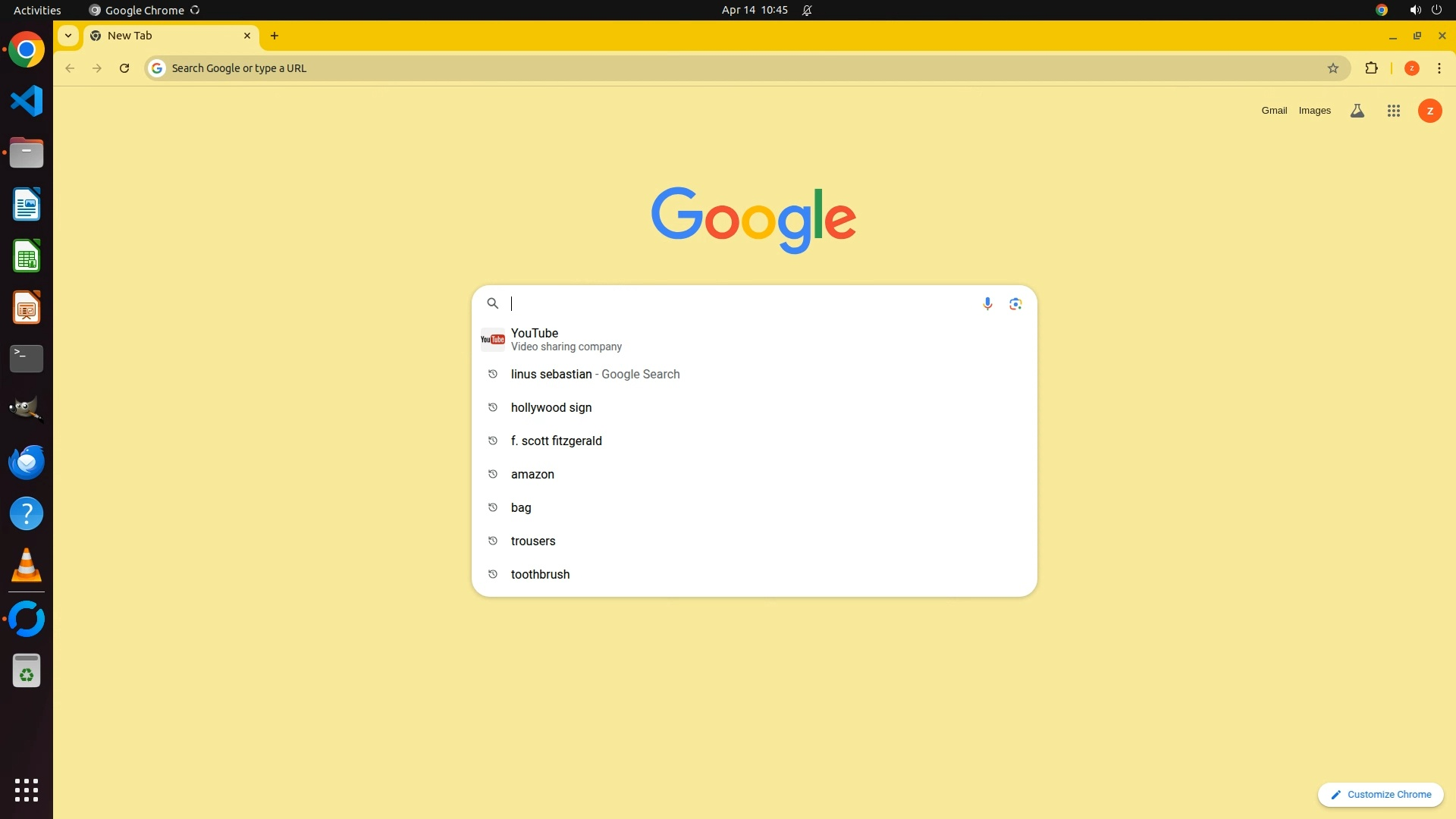The image size is (1456, 819).
Task: Open the Gmail link
Action: coord(1273,111)
